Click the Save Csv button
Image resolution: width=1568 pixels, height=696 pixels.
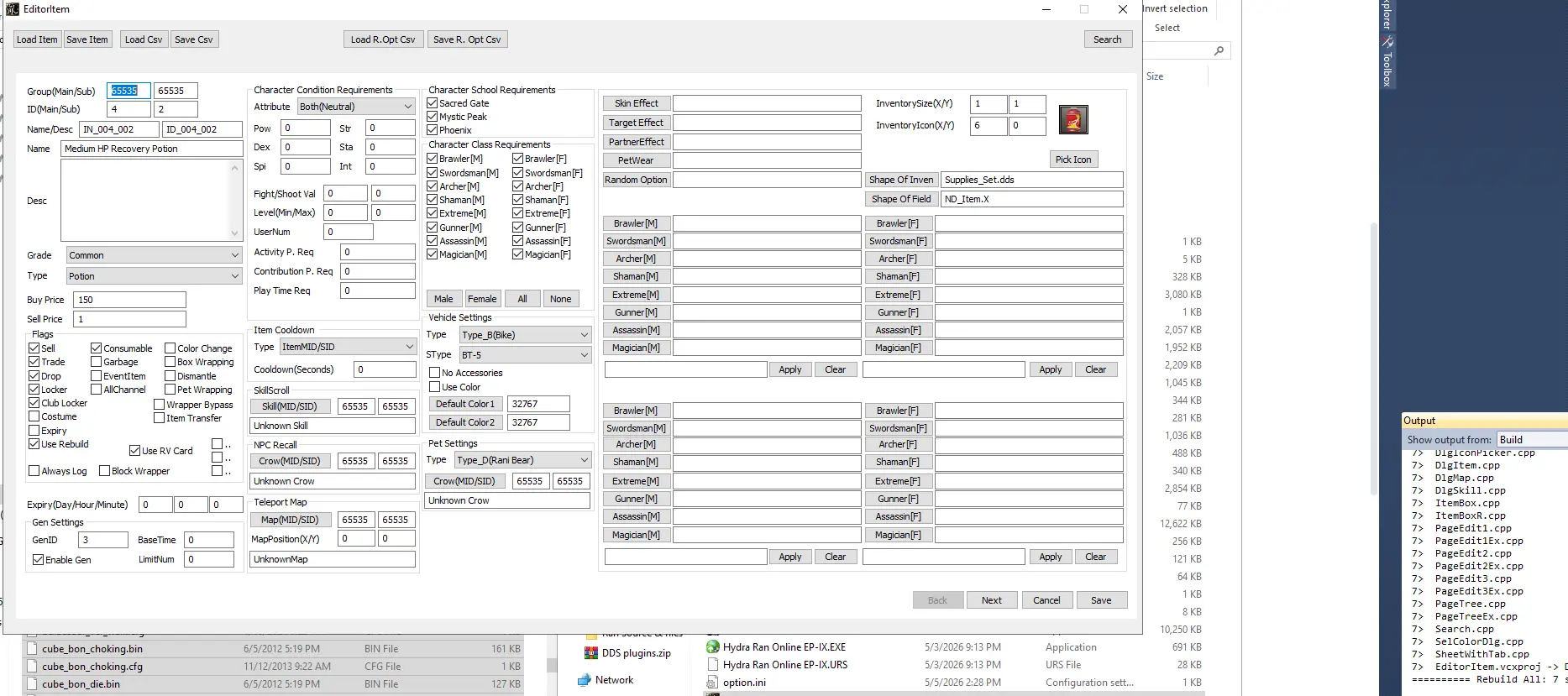tap(194, 39)
